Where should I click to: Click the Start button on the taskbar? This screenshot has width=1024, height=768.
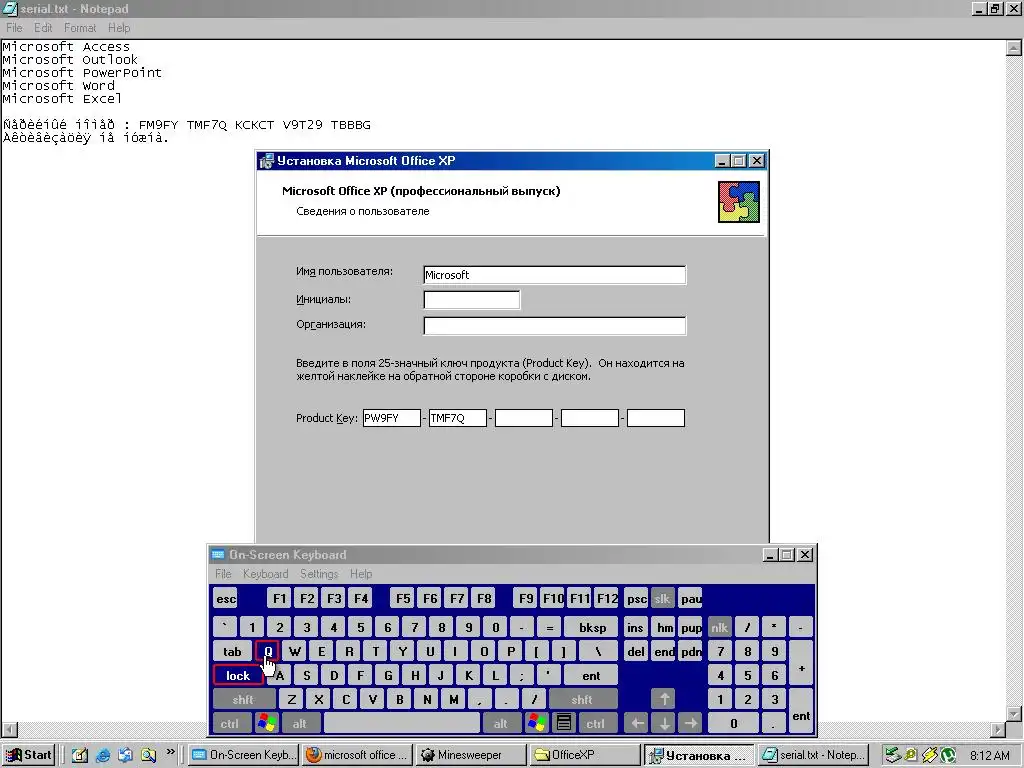pos(29,755)
